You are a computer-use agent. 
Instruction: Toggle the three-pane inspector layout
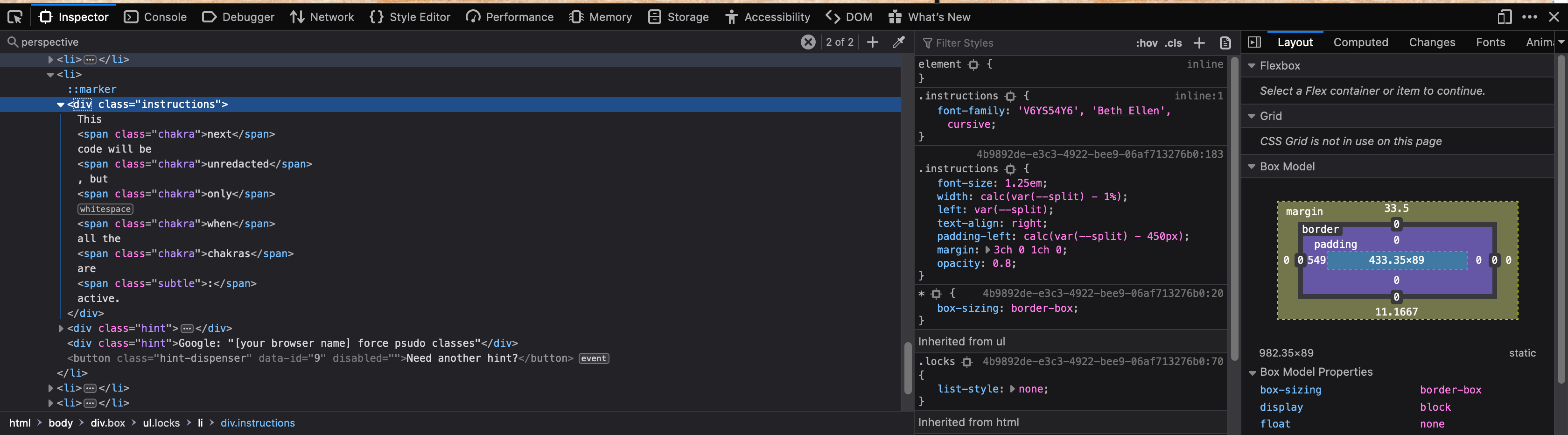tap(1254, 42)
